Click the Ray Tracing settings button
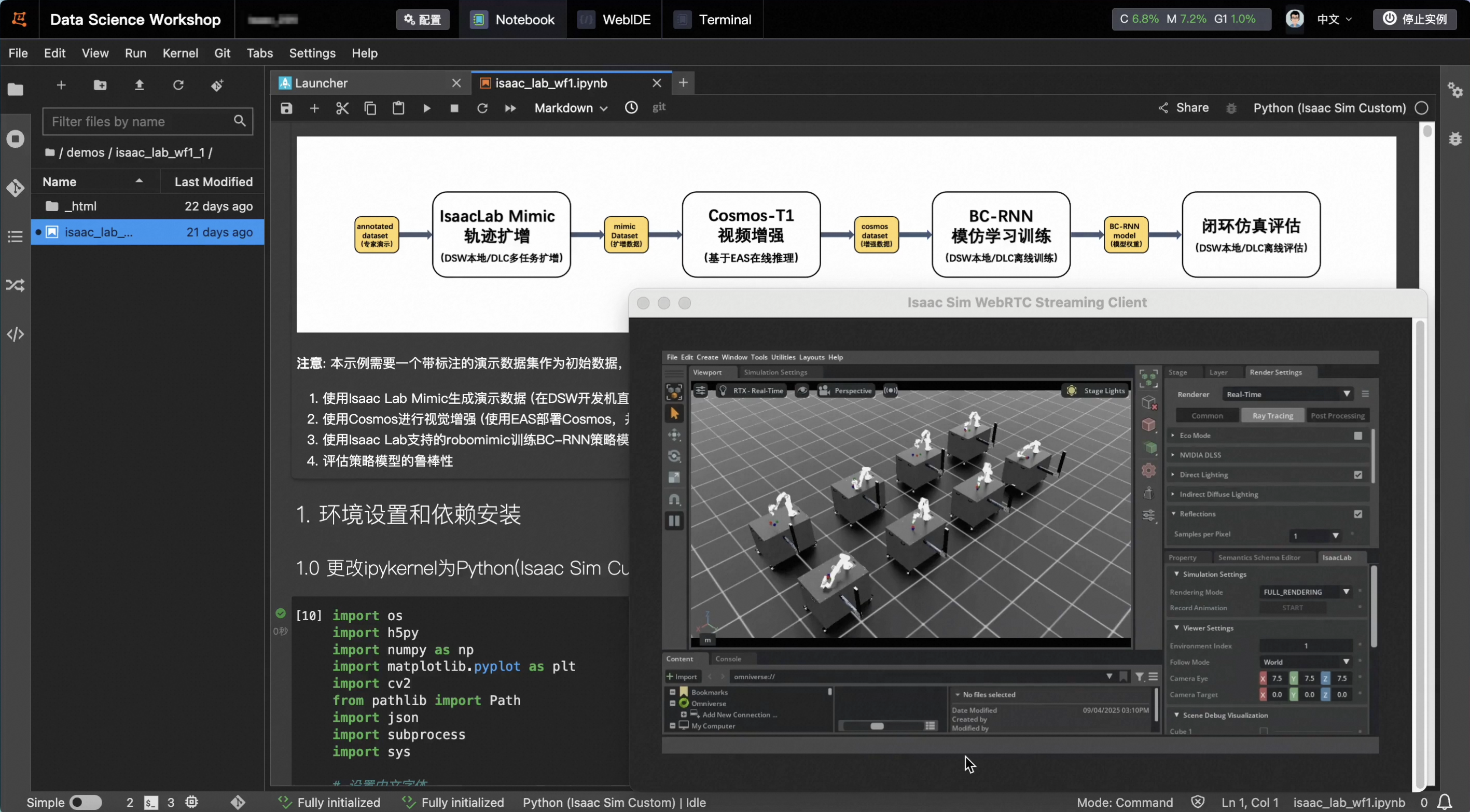This screenshot has height=812, width=1470. coord(1272,415)
